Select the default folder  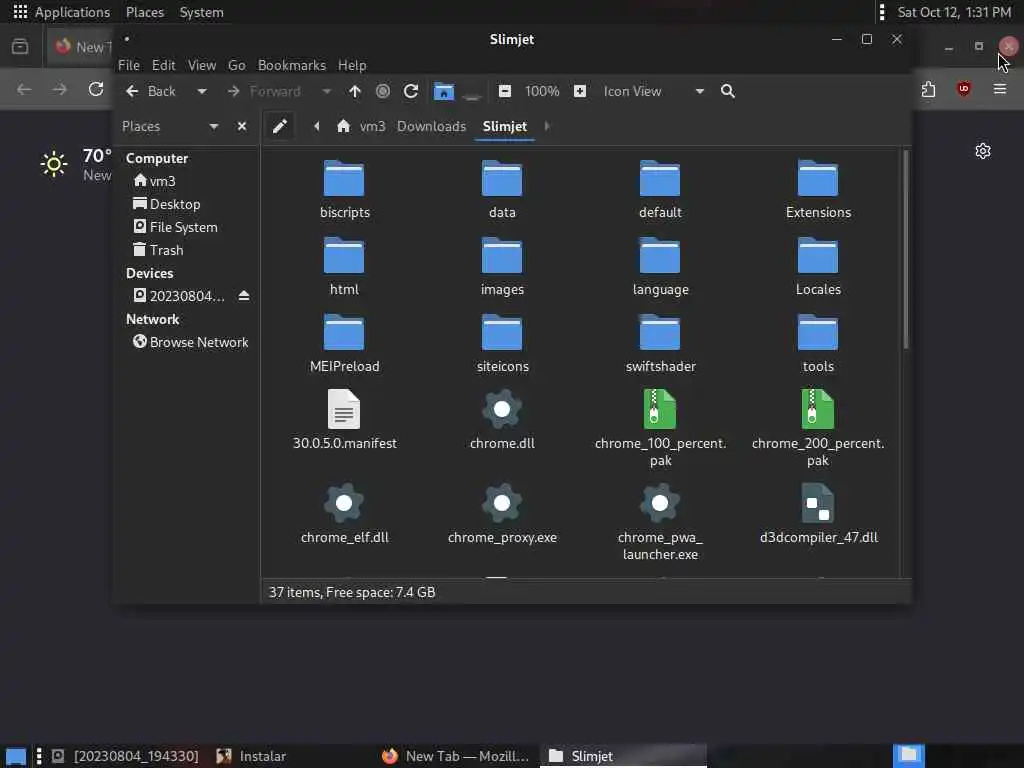[660, 189]
